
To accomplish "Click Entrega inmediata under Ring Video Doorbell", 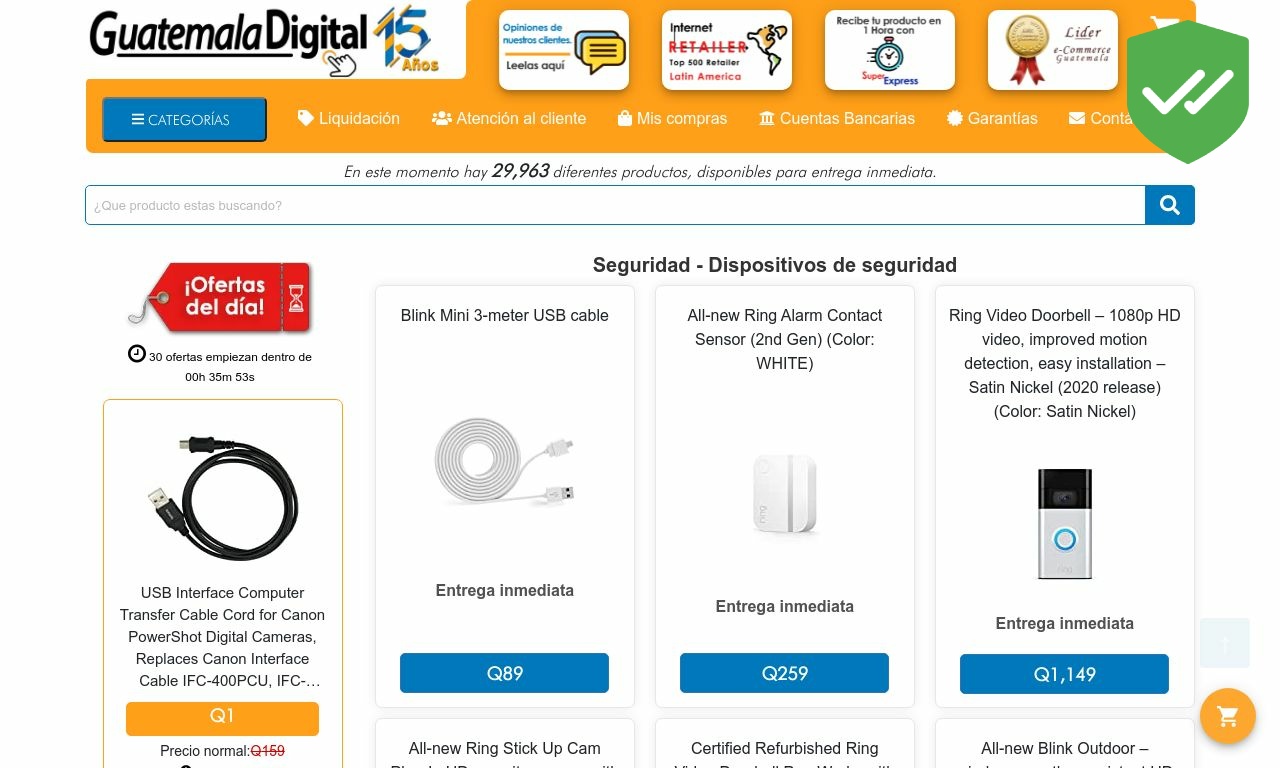I will click(x=1065, y=624).
